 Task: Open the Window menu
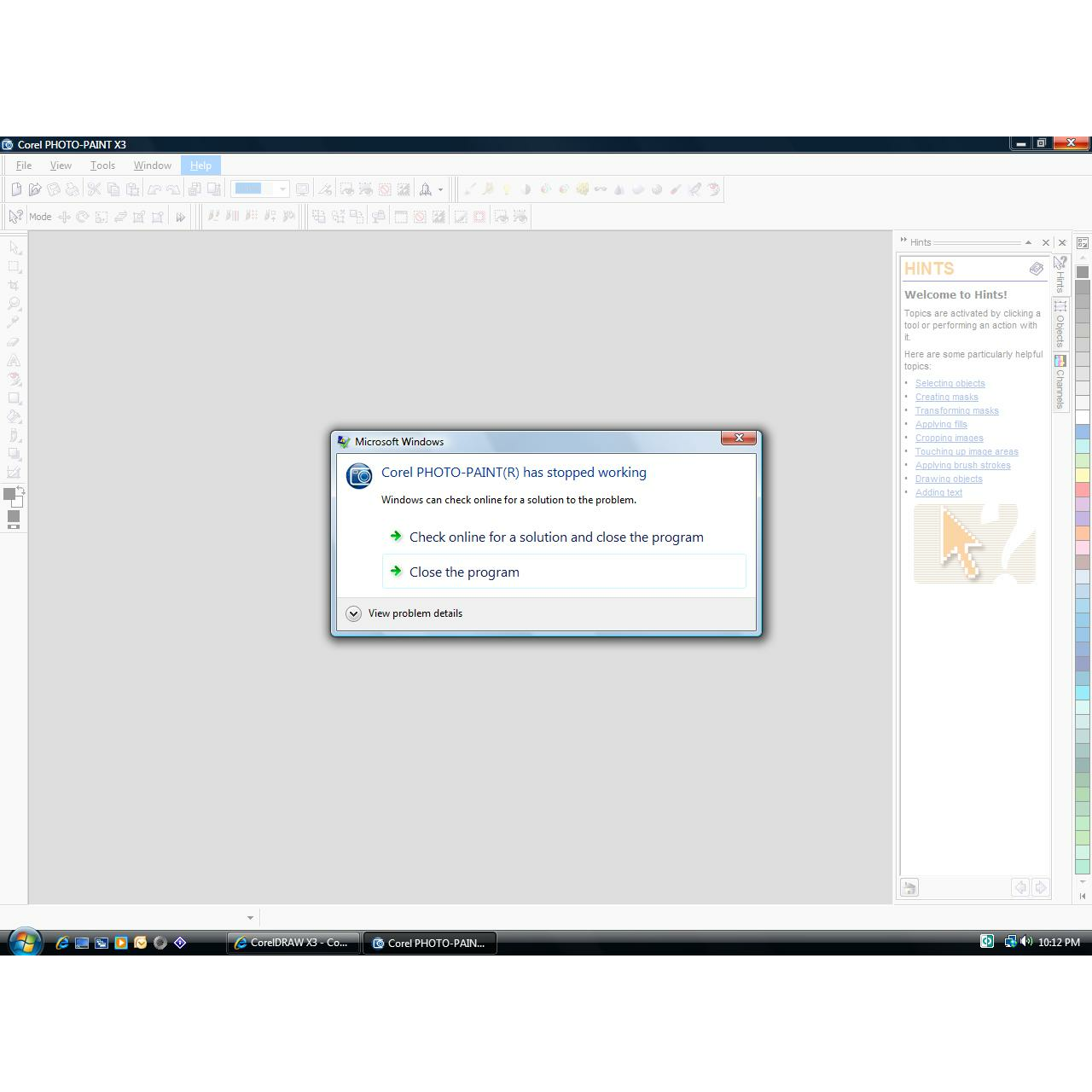pos(152,166)
